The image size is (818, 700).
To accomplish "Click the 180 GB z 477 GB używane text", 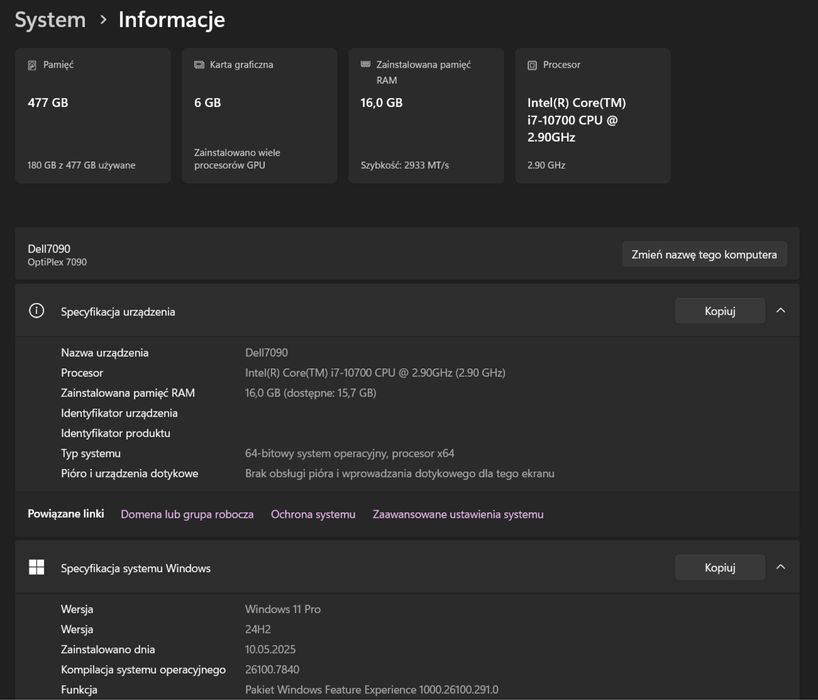I will click(x=81, y=165).
